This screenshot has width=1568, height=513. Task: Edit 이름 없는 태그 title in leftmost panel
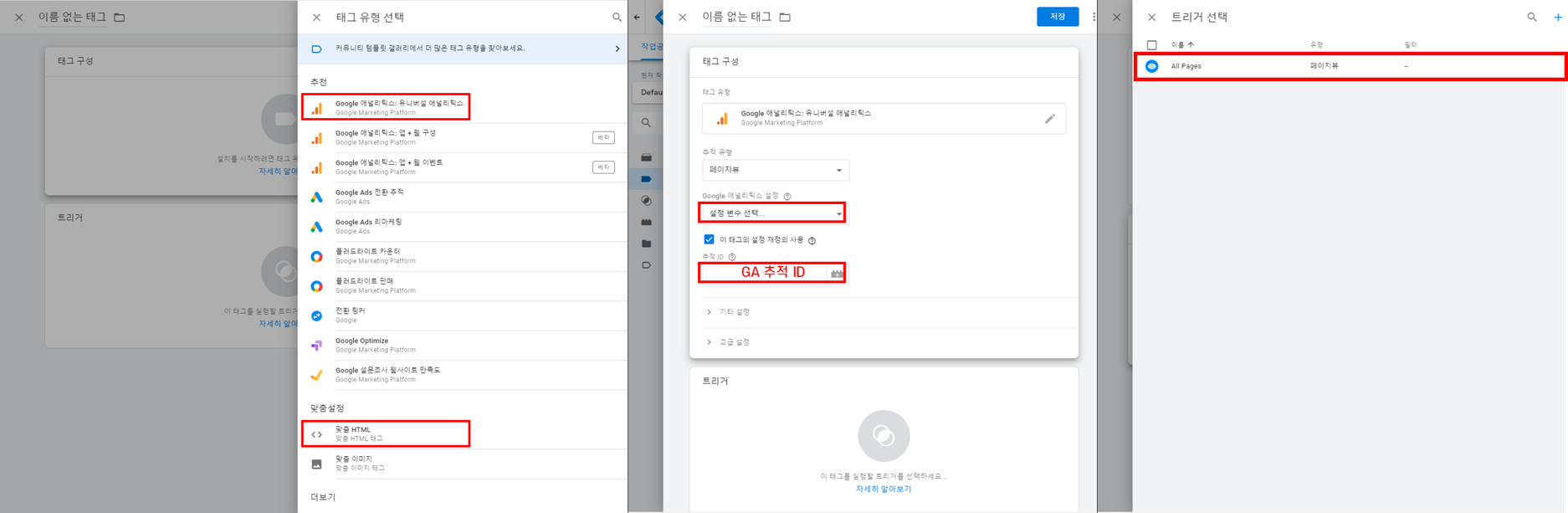(72, 17)
